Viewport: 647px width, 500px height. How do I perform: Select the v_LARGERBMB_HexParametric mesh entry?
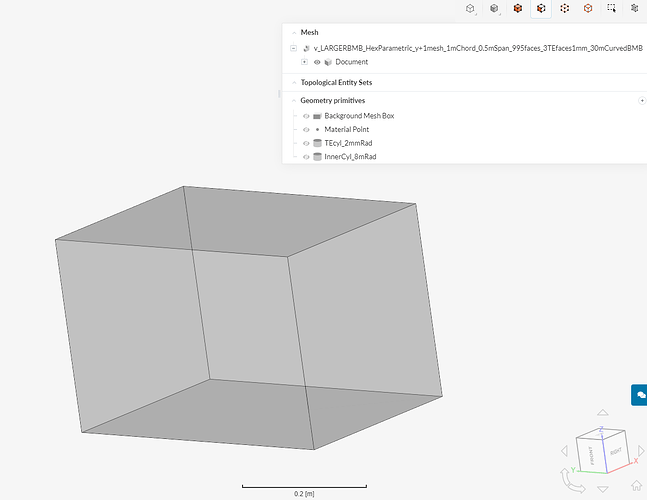(478, 48)
